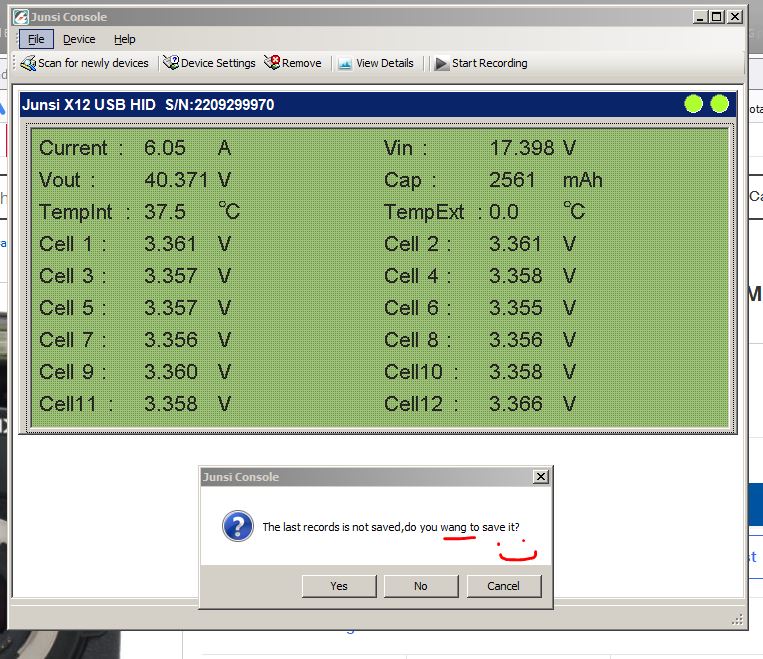
Task: Click the Start Recording play icon
Action: (x=441, y=64)
